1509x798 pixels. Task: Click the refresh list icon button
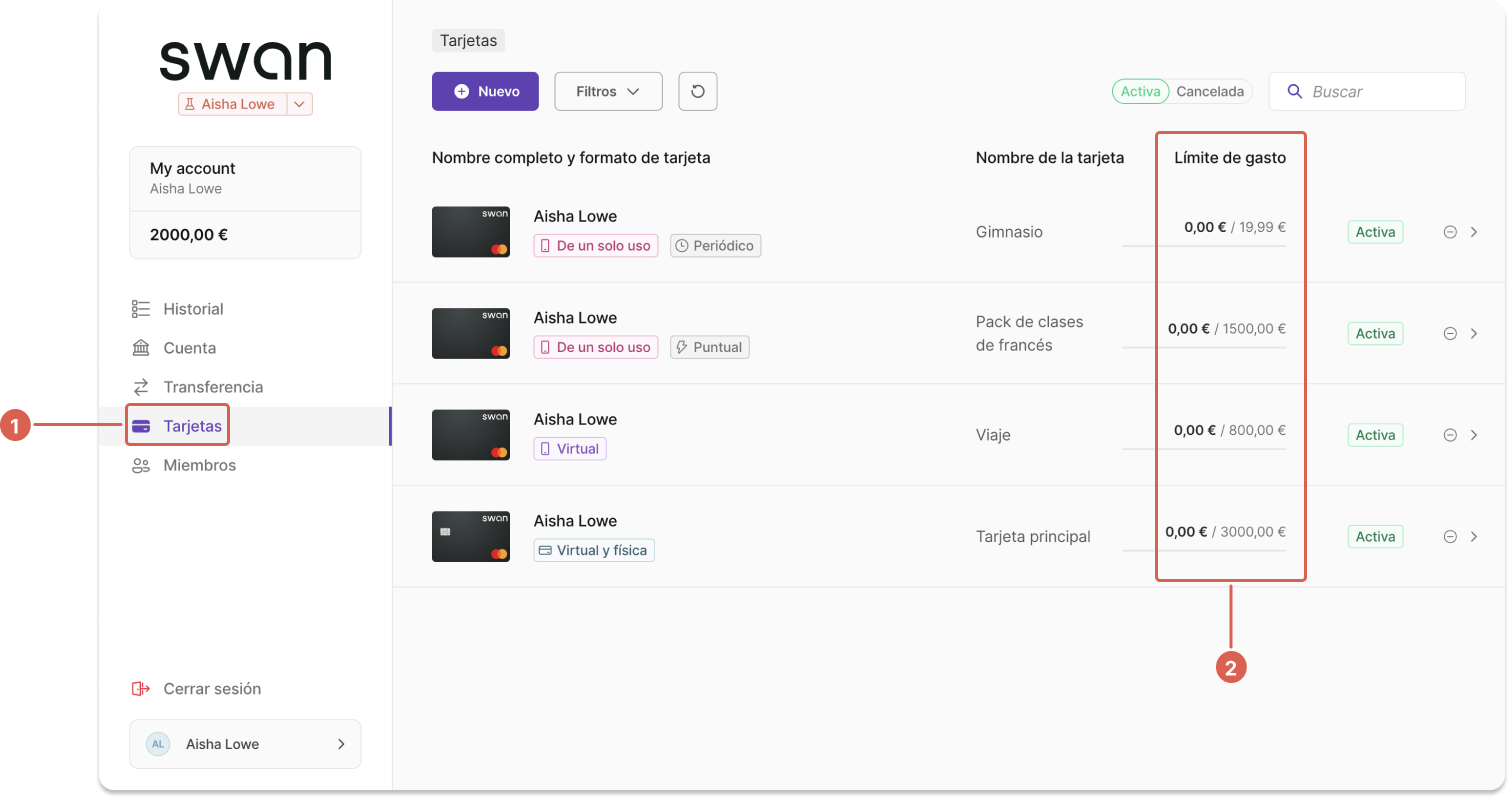[698, 91]
